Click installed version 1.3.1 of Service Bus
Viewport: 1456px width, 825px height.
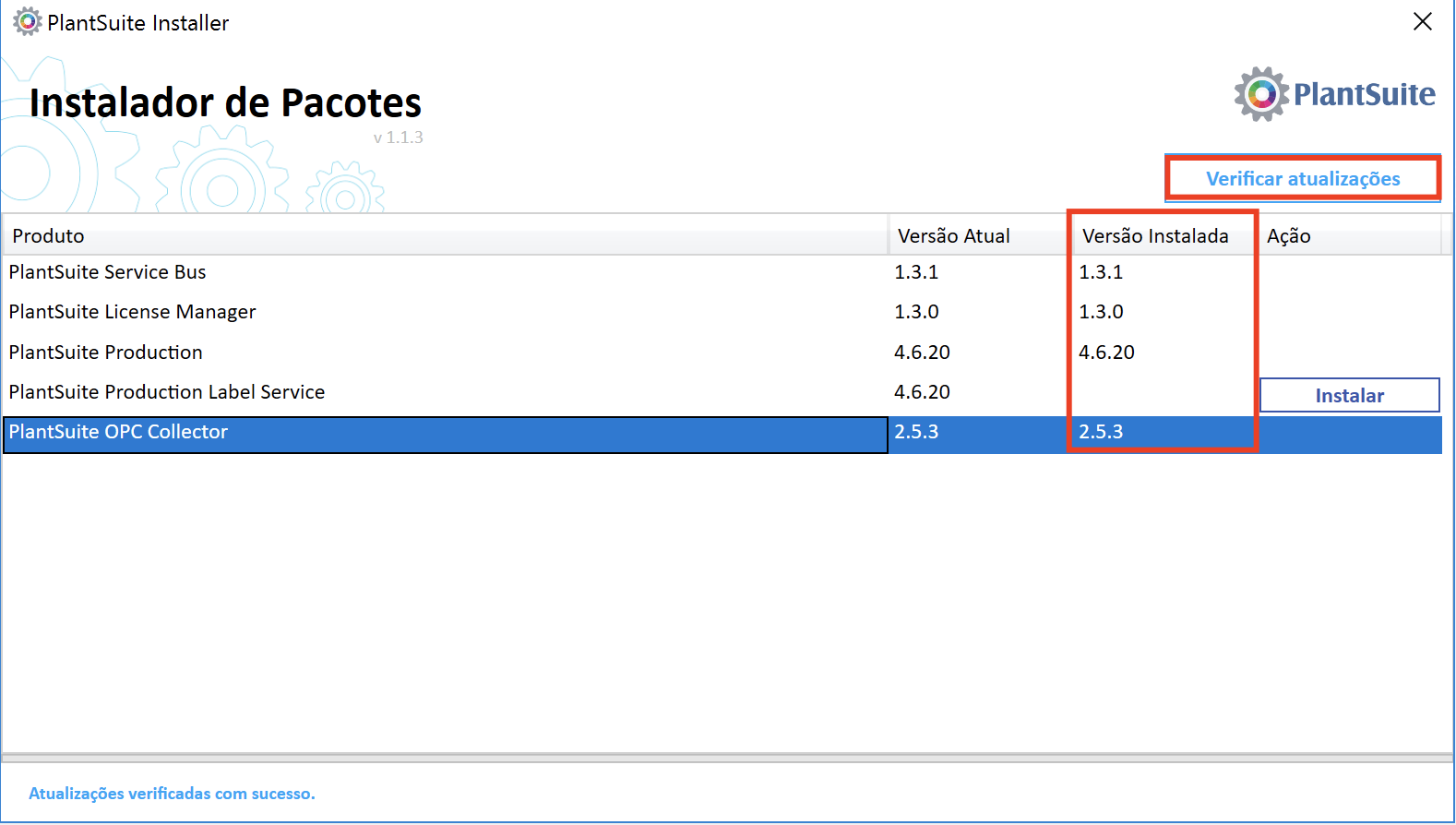click(1101, 272)
